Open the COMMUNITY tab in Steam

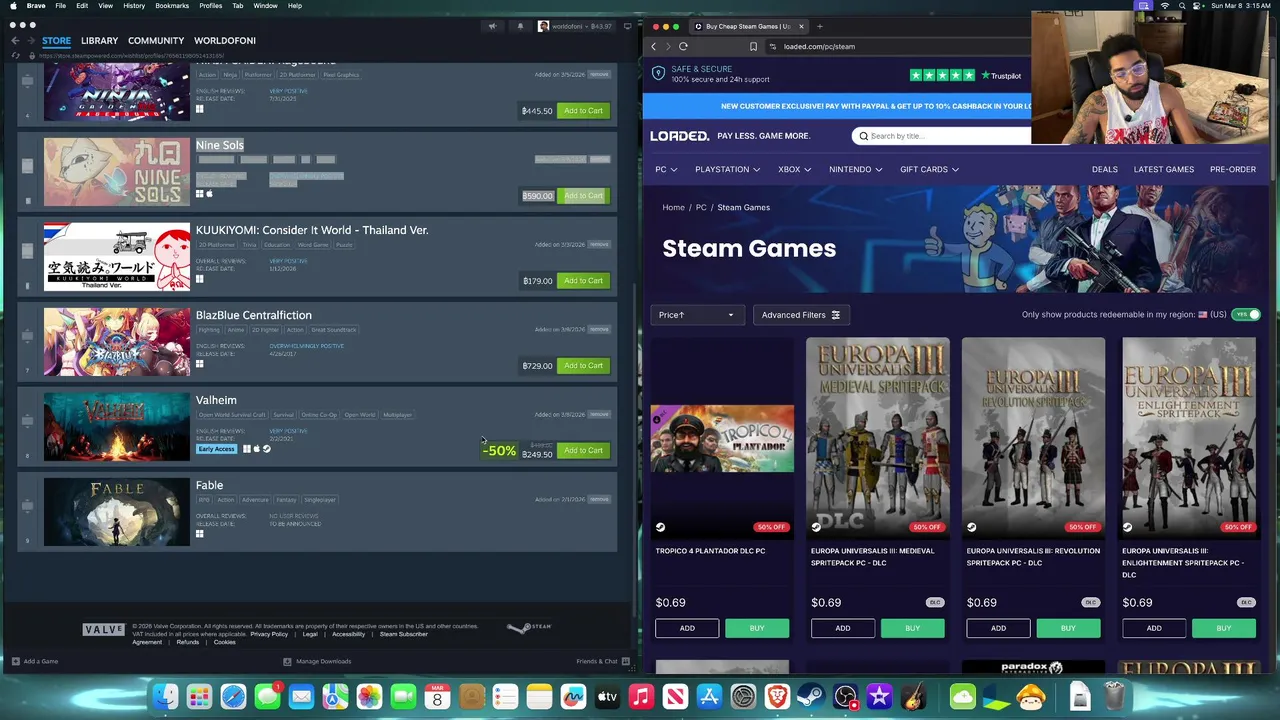156,41
